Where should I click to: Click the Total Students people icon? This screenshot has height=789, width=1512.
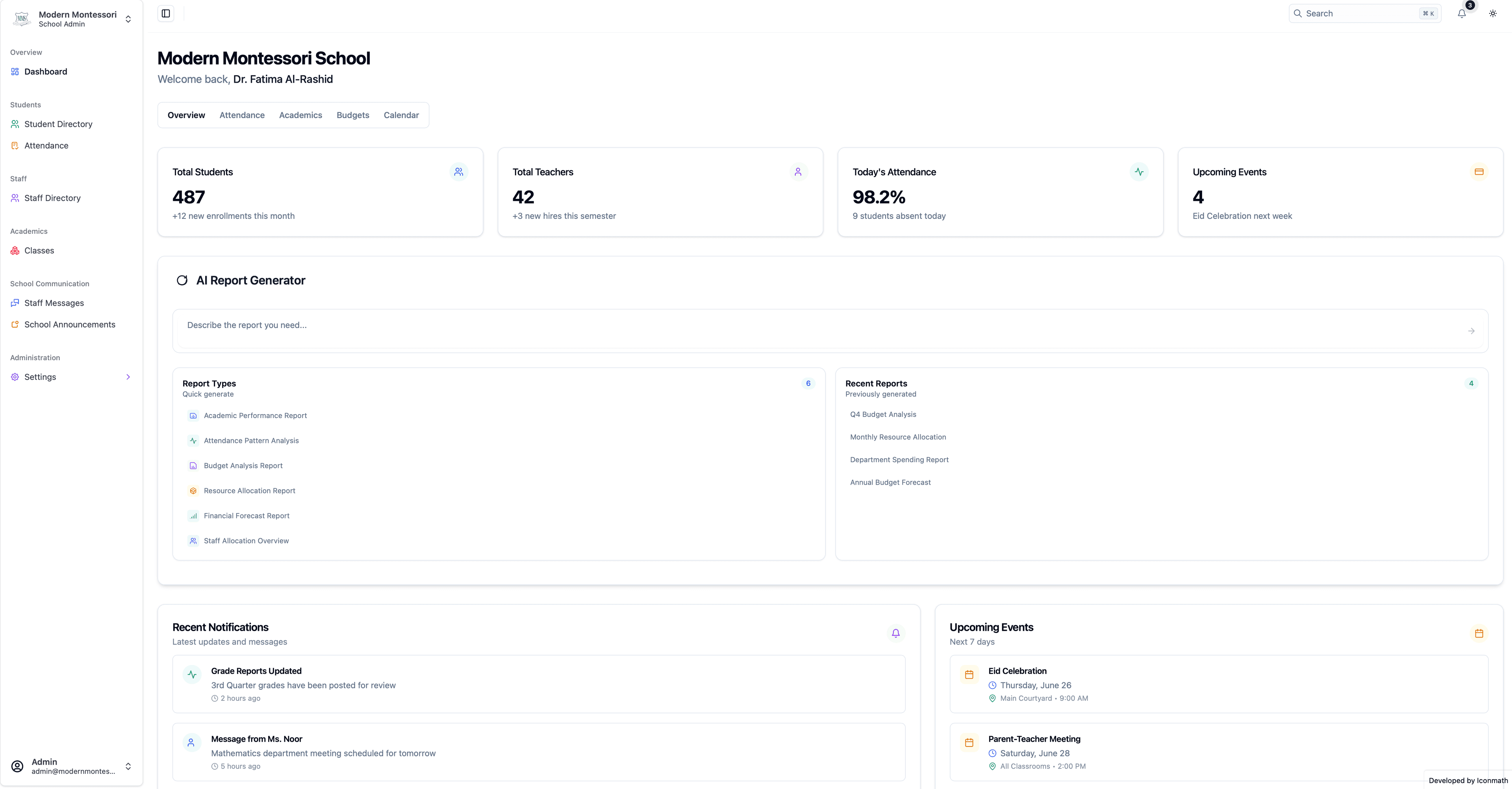tap(458, 171)
